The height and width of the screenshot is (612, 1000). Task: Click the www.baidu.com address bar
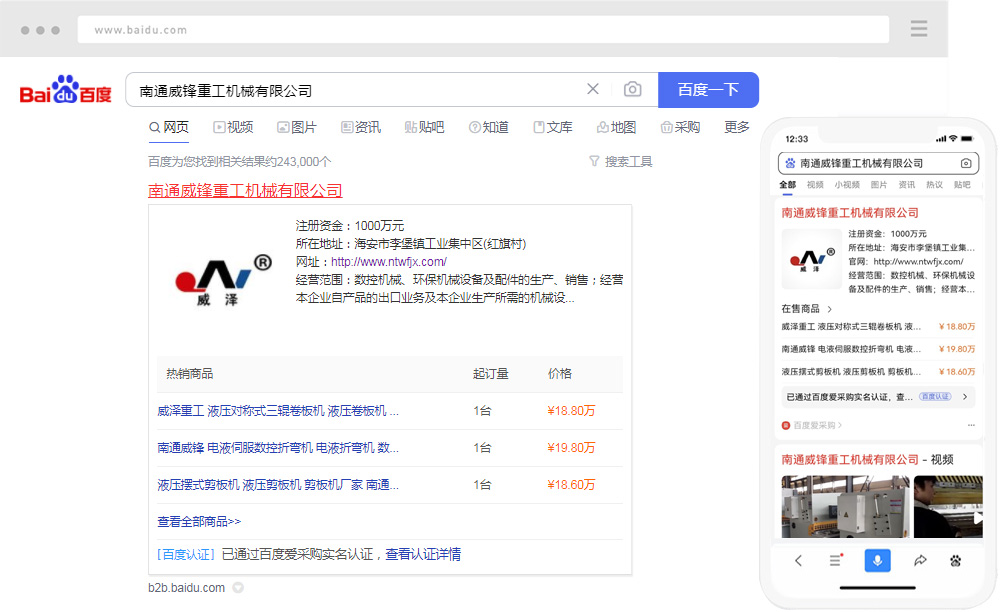click(483, 30)
